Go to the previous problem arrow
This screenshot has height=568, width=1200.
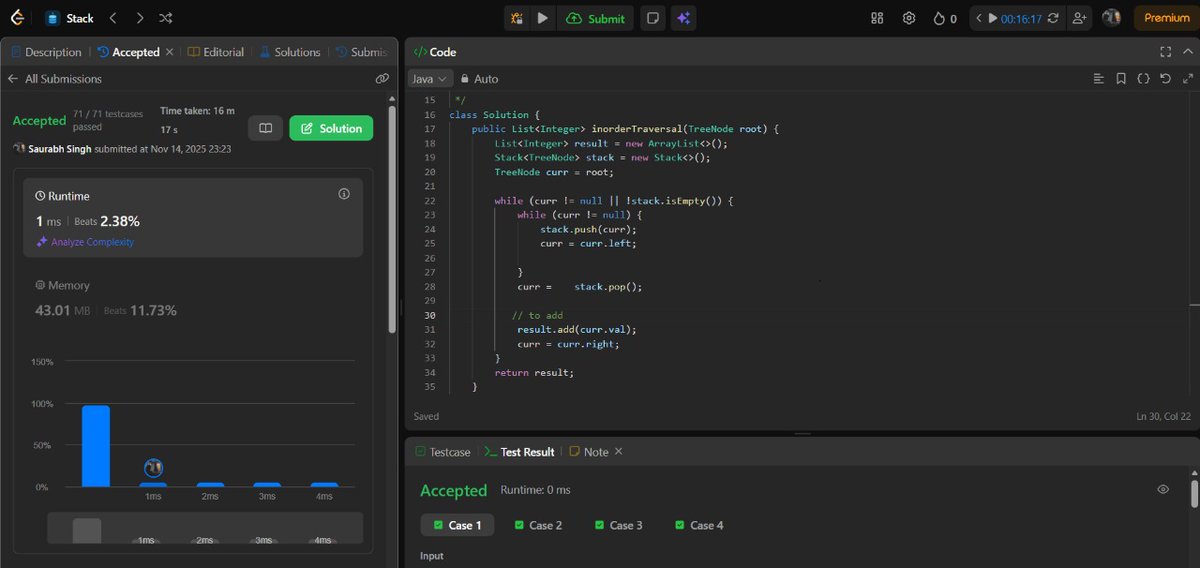point(113,18)
